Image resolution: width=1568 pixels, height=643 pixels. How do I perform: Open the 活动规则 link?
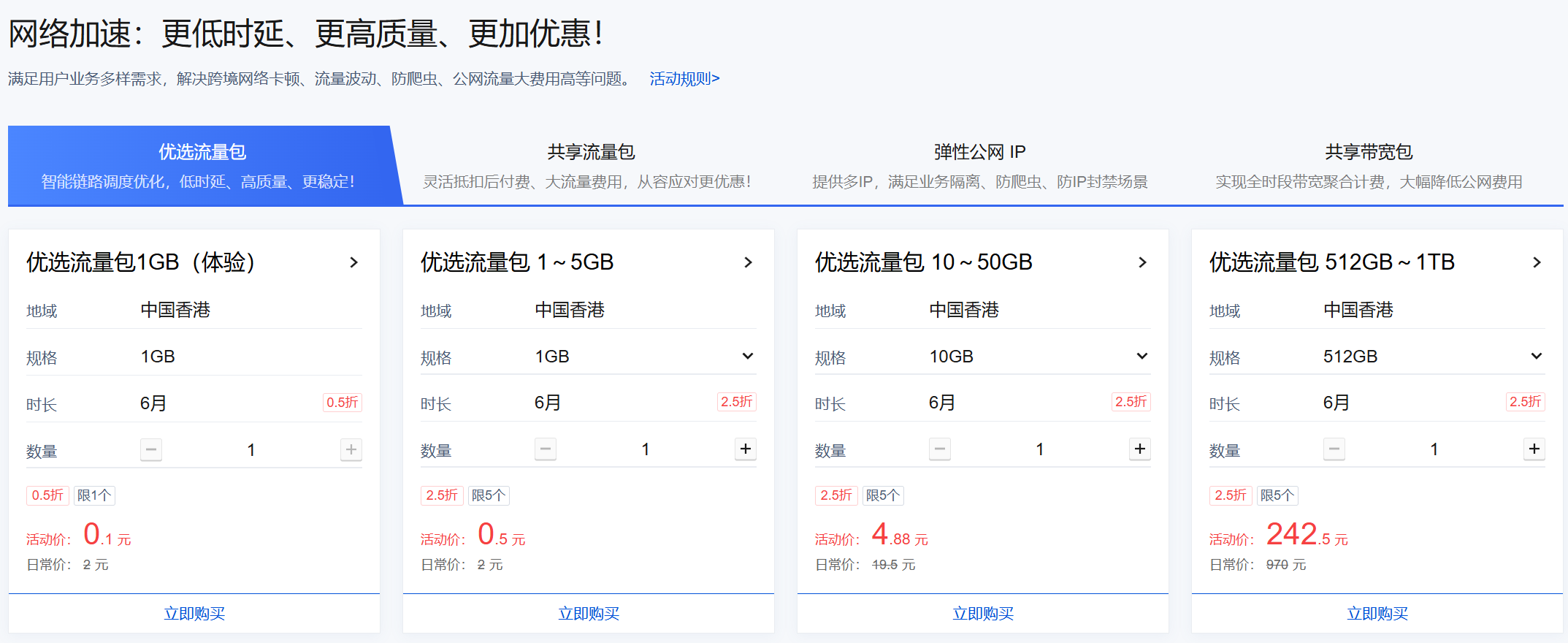click(x=684, y=79)
